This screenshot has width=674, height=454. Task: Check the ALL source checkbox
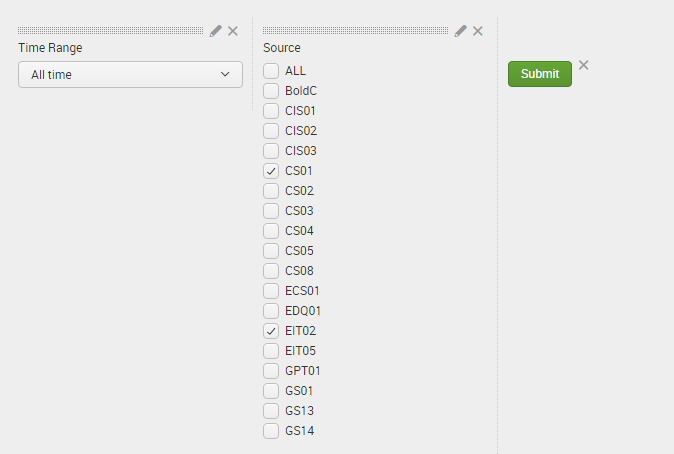271,71
